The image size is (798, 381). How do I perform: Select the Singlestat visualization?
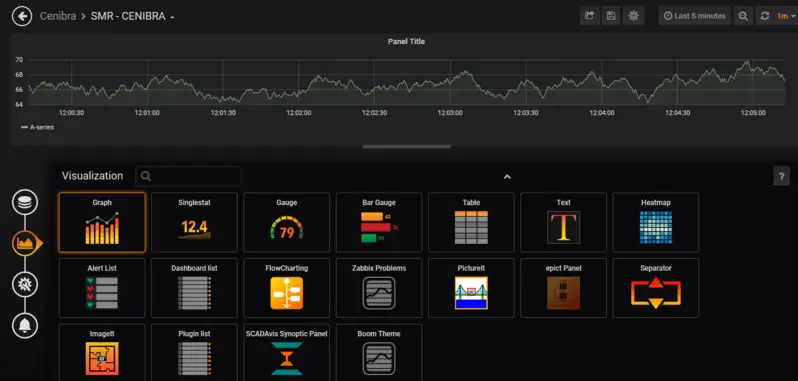[x=194, y=222]
